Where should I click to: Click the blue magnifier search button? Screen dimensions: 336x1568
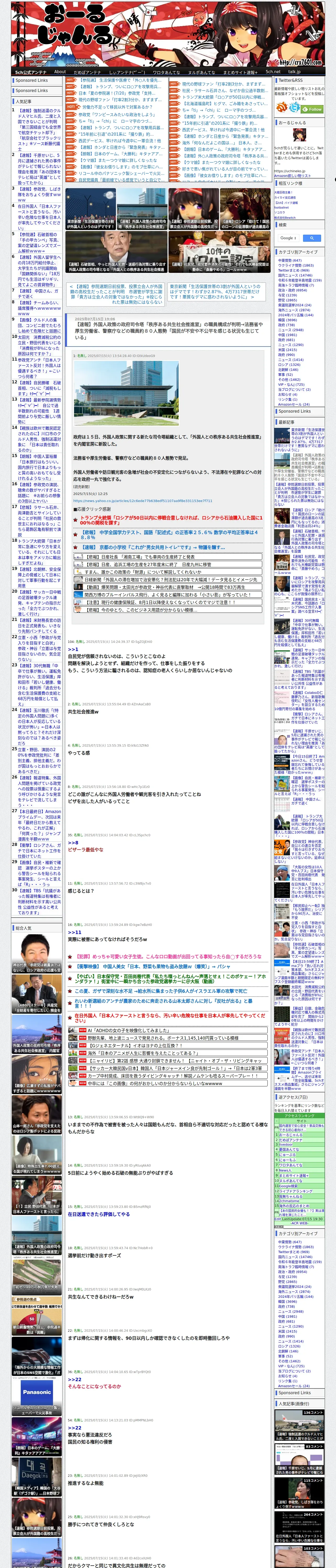point(312,238)
